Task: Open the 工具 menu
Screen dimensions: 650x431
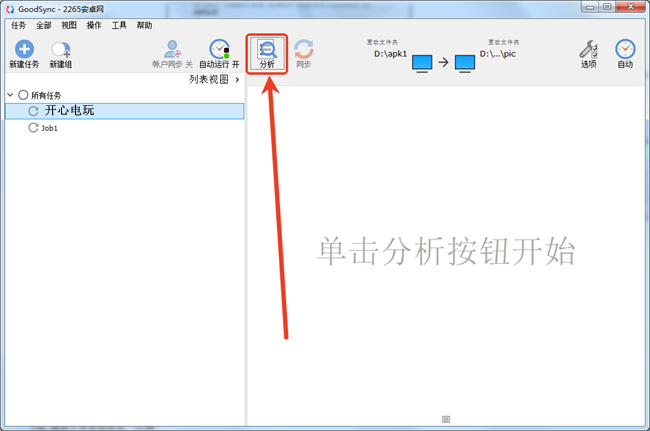Action: pyautogui.click(x=119, y=25)
